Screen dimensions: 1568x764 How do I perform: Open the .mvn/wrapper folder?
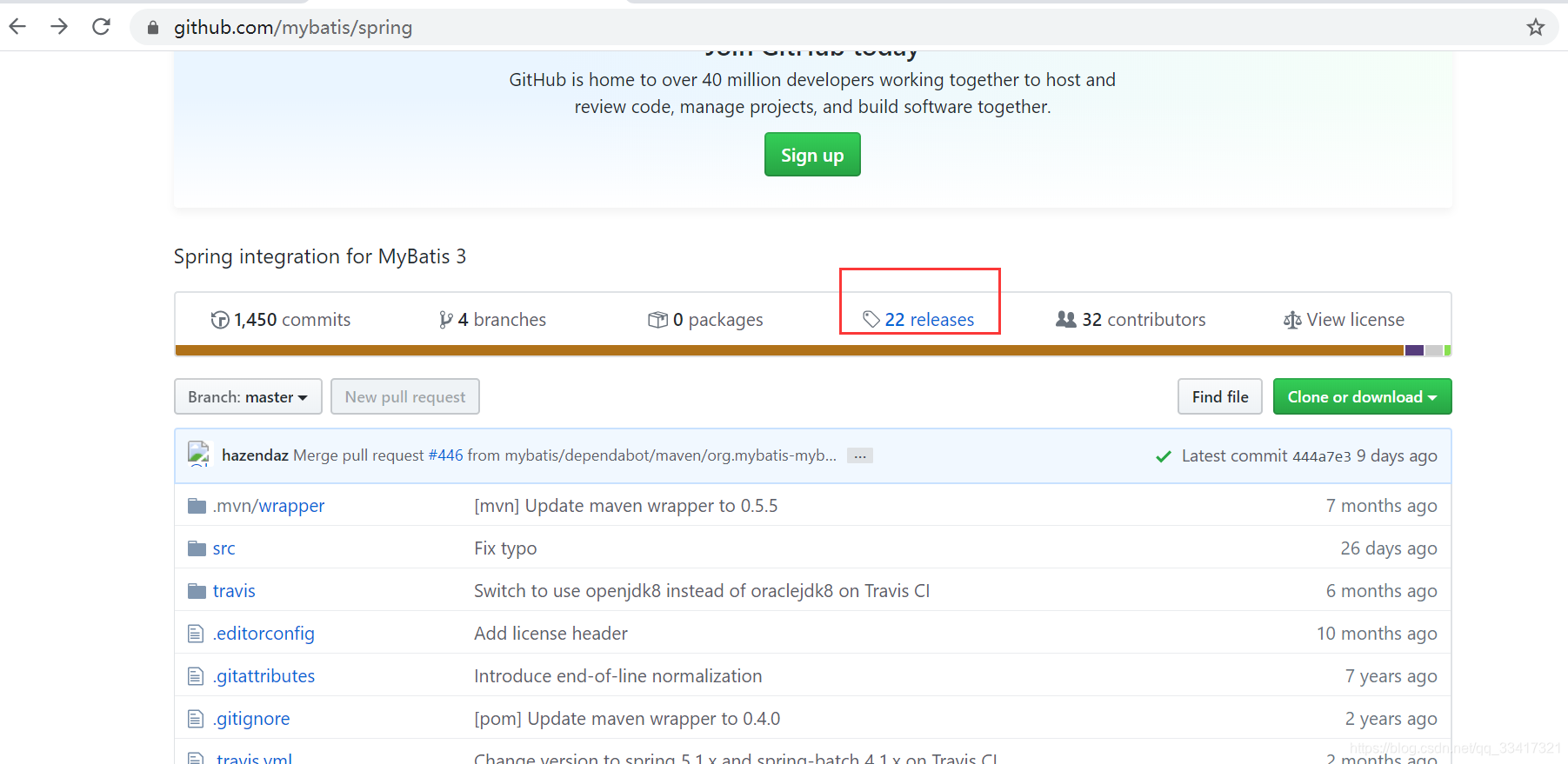click(x=269, y=506)
